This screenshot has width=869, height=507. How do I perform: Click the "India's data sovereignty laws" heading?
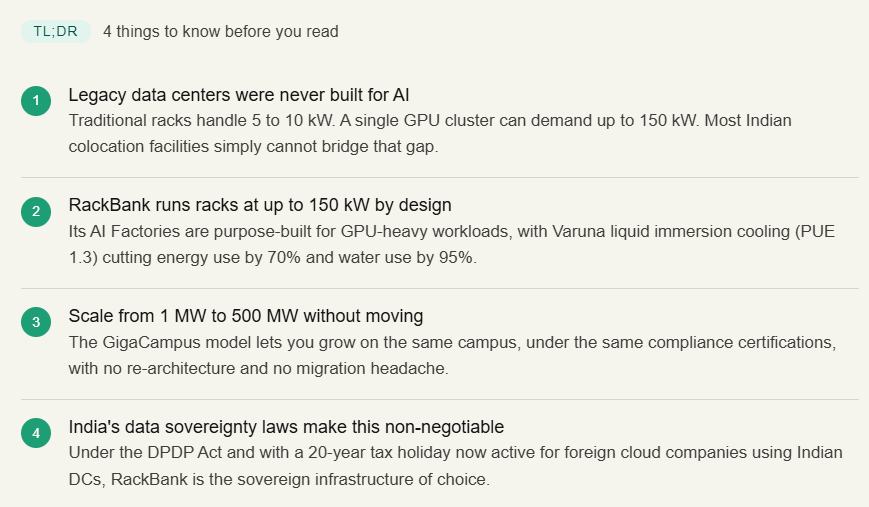click(286, 427)
